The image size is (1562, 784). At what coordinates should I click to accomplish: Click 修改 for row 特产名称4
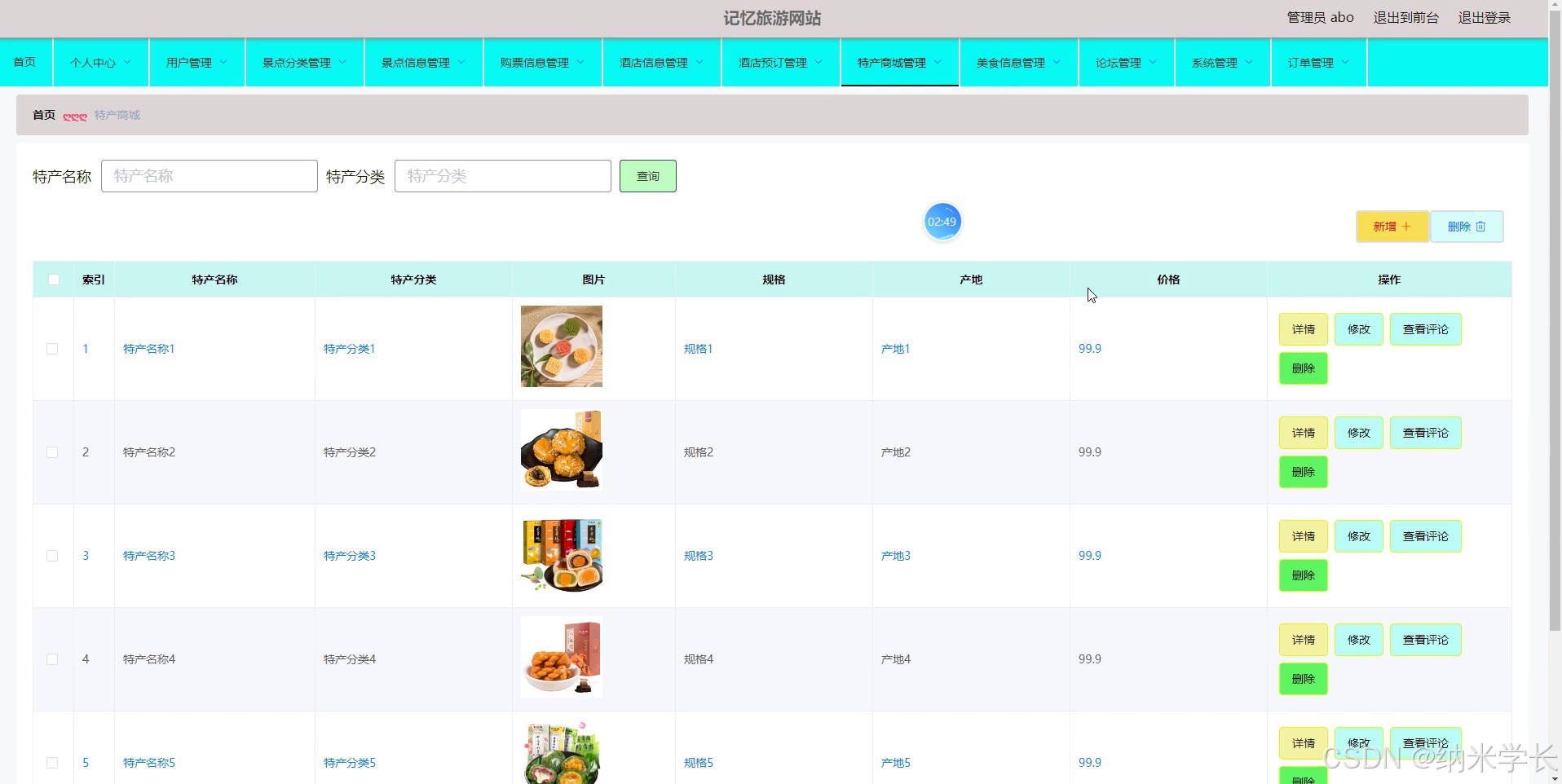coord(1359,640)
